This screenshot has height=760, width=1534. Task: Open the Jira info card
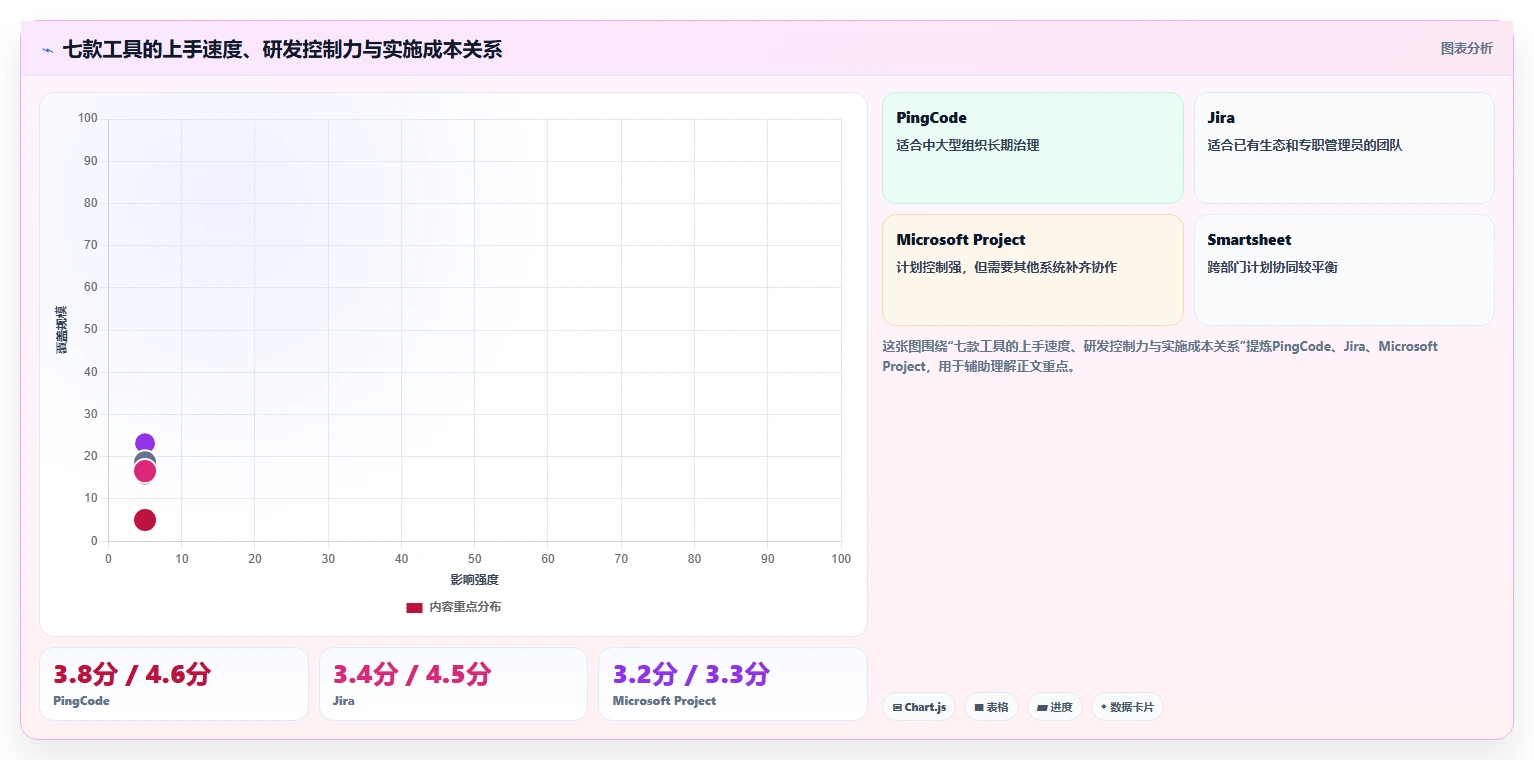click(x=1344, y=148)
